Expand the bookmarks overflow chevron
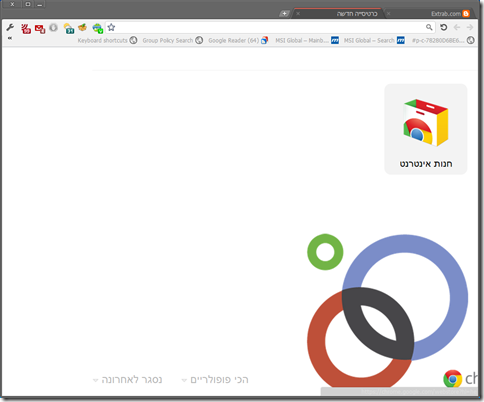Image resolution: width=484 pixels, height=402 pixels. (x=10, y=38)
